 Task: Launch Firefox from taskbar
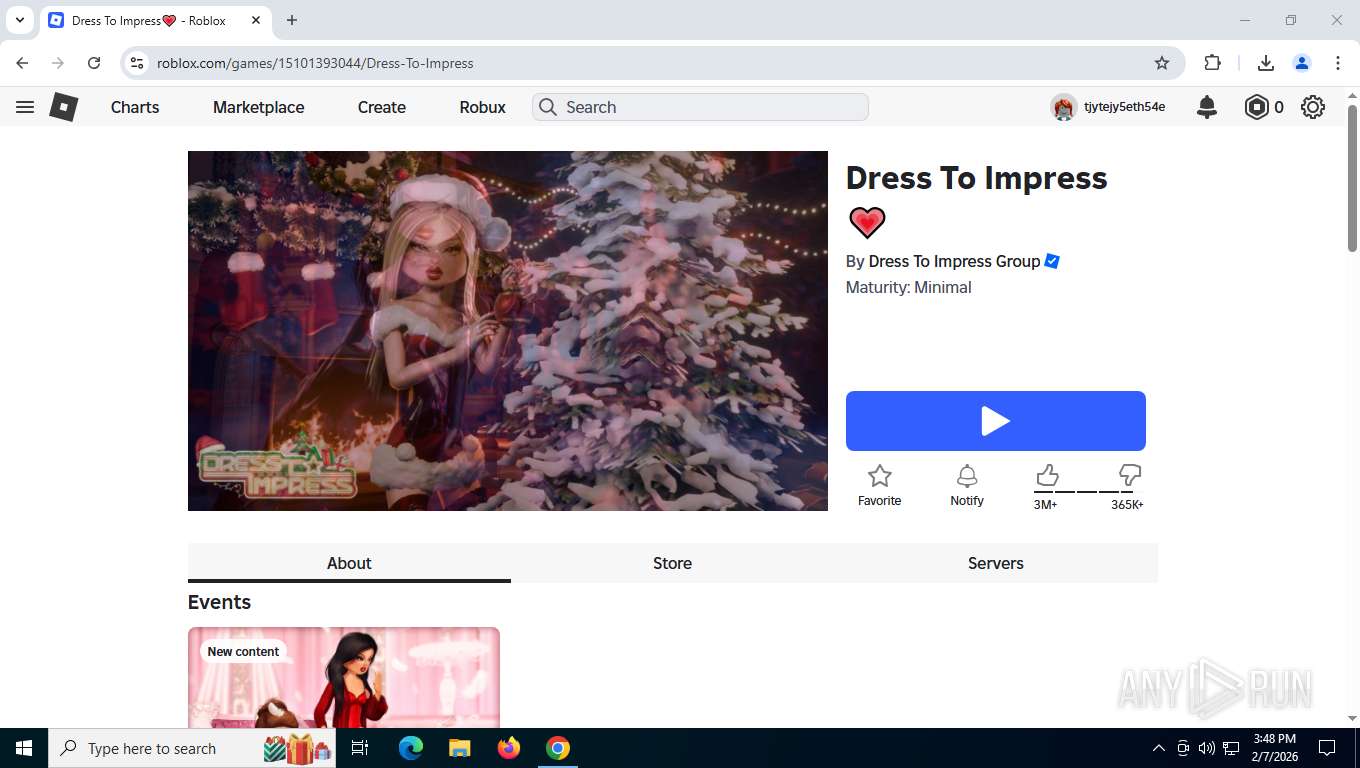(509, 748)
